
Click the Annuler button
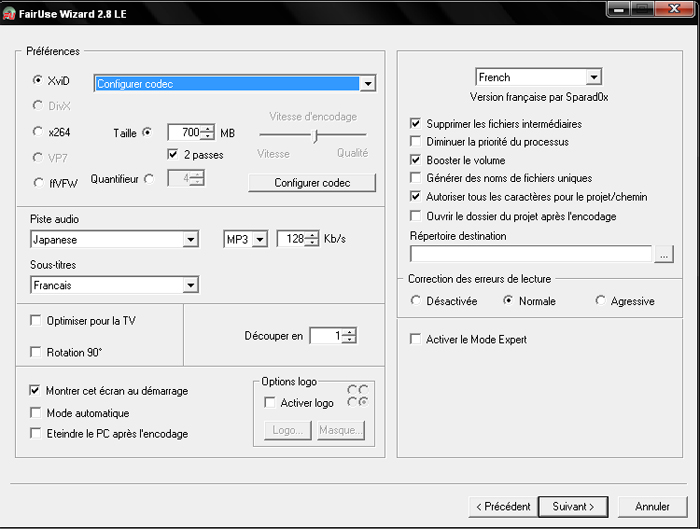[x=652, y=507]
